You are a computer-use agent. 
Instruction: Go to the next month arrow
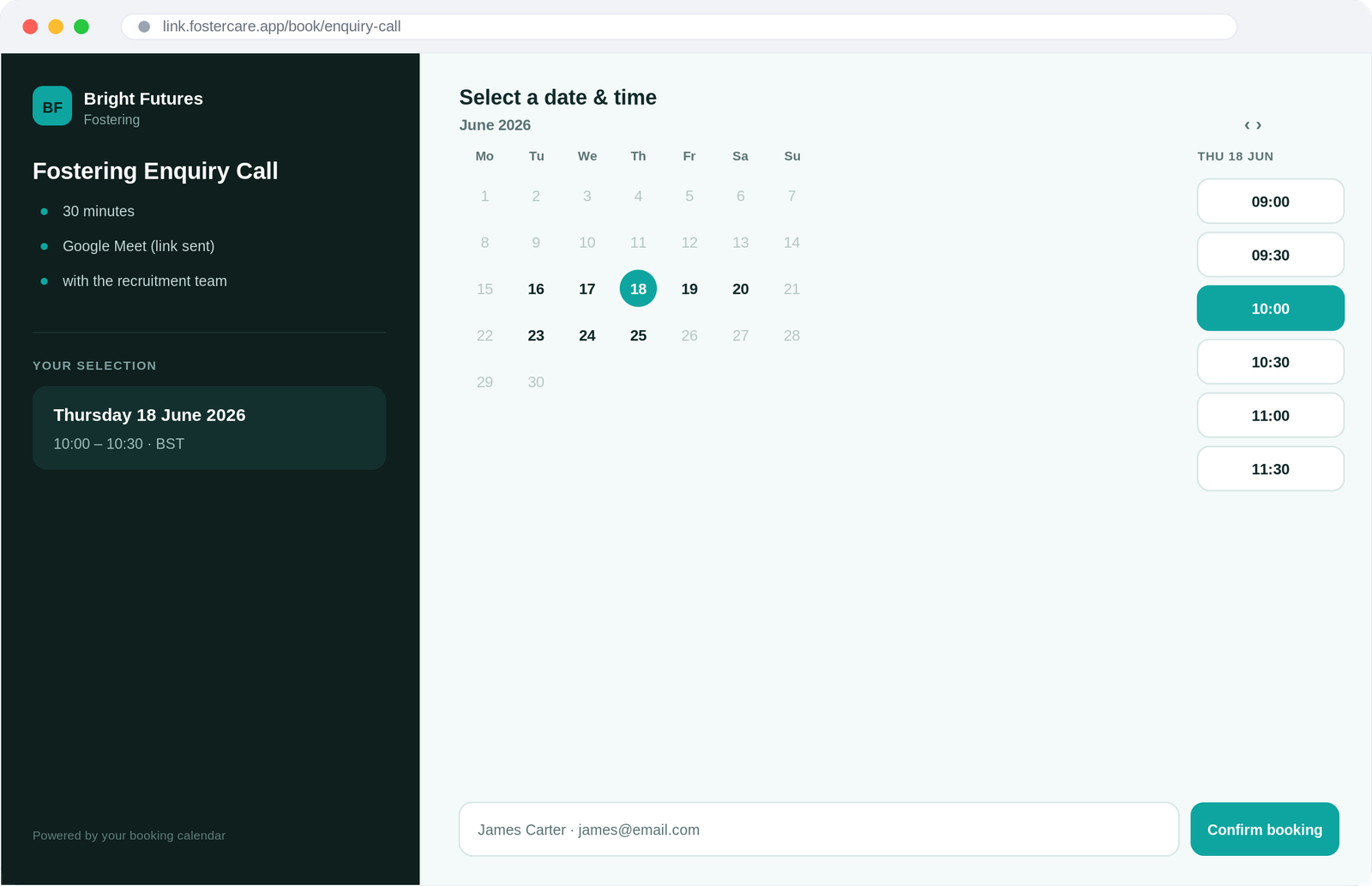click(x=1259, y=125)
